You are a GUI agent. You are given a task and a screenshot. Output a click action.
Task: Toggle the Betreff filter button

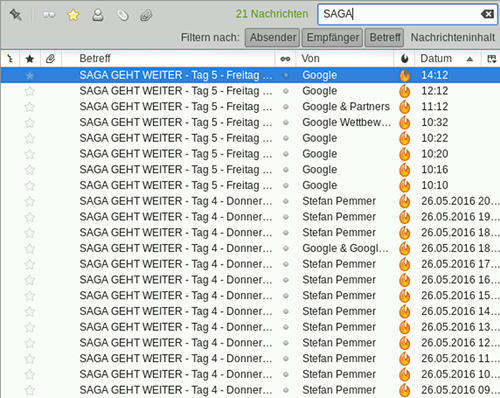point(385,37)
